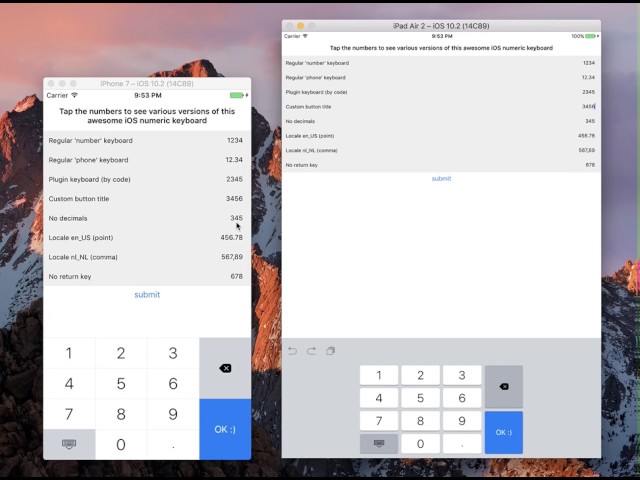Viewport: 640px width, 480px height.
Task: Tap the 1234 field on iPhone
Action: (x=235, y=140)
